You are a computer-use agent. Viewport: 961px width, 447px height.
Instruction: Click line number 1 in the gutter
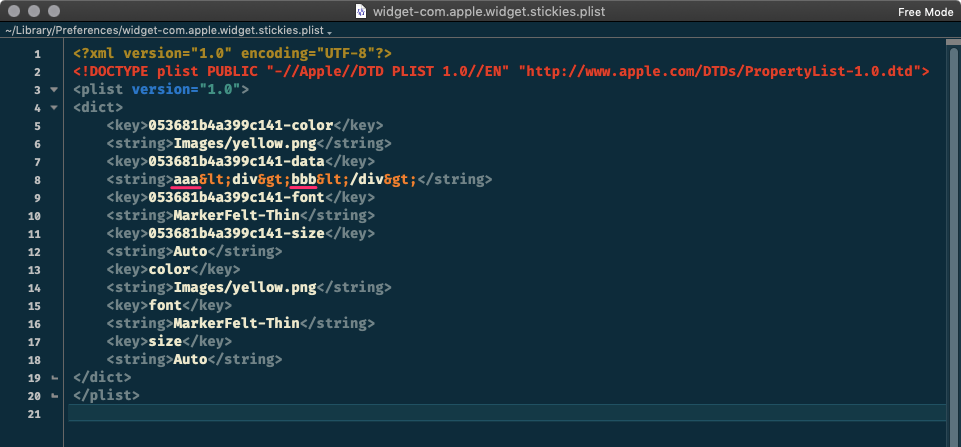click(x=37, y=54)
